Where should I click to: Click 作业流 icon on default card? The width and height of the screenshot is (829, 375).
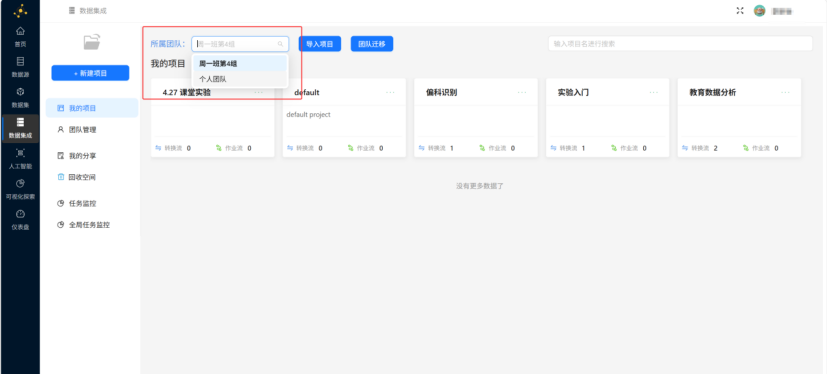351,148
